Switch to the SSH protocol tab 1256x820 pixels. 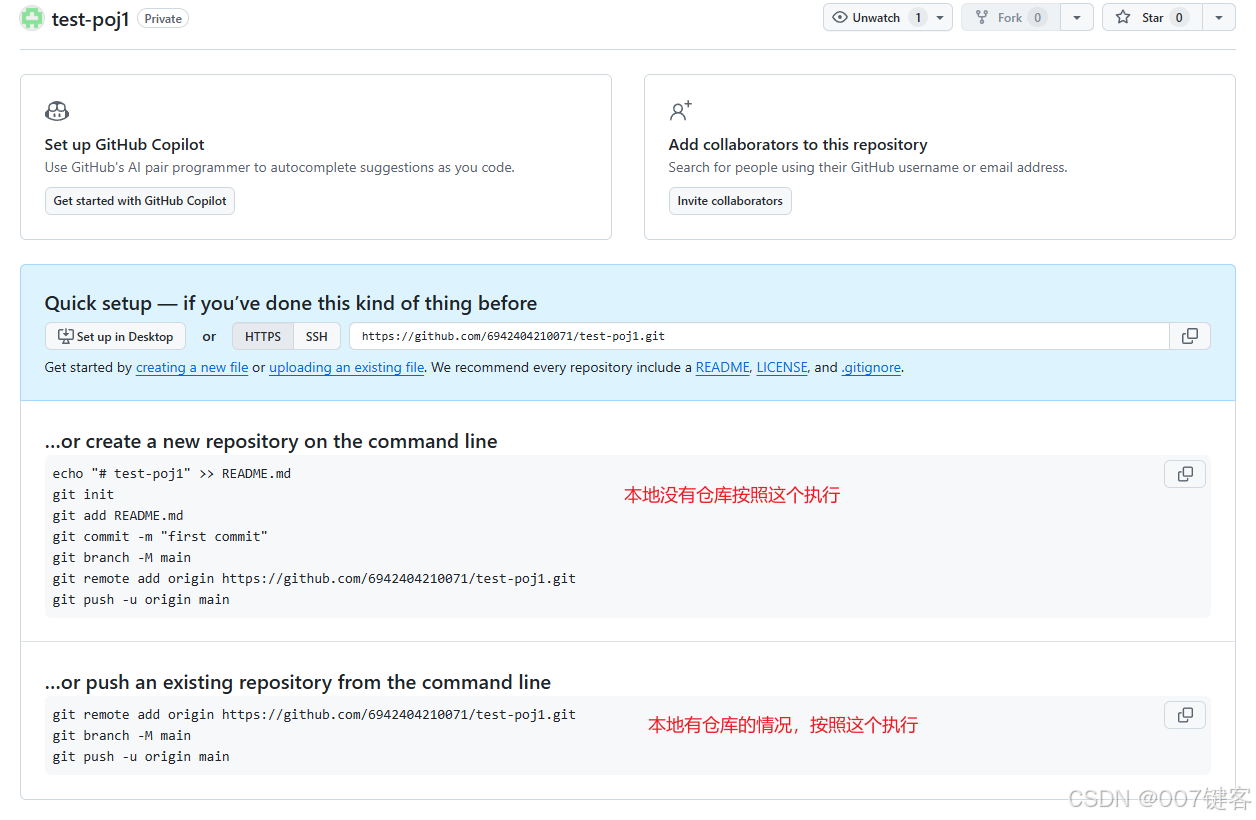(x=317, y=337)
